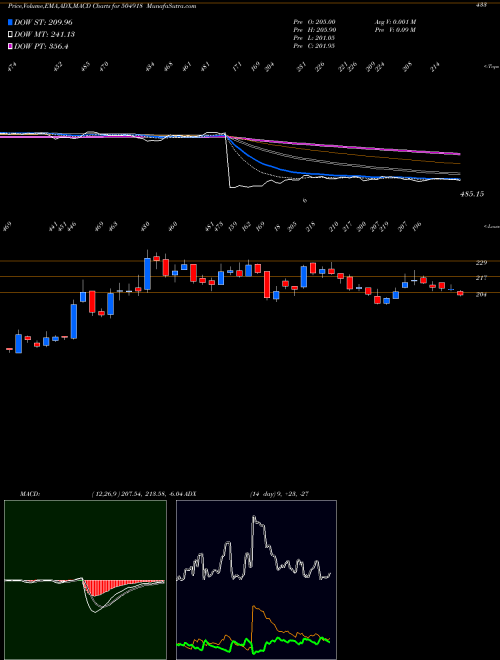Click the 'Avg V: 0.001 M' volume text
The image size is (500, 660).
395,22
